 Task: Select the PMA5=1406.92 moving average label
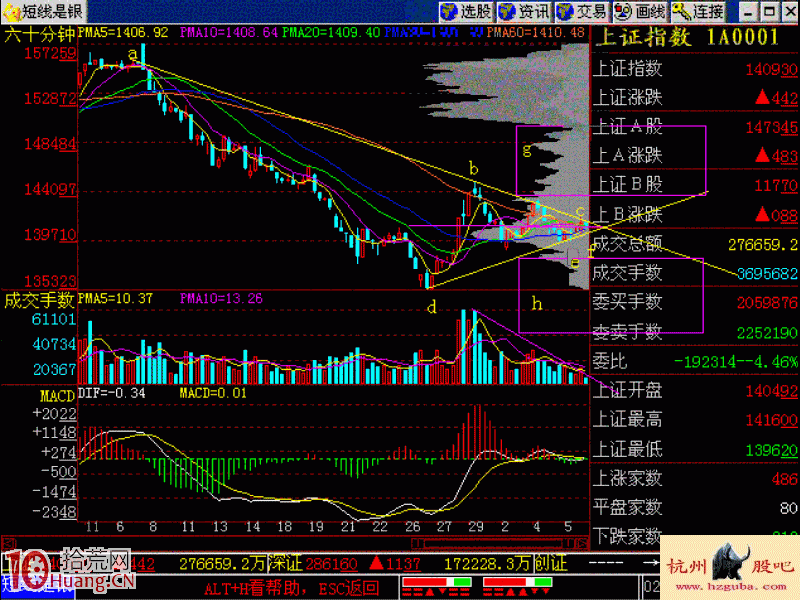(123, 33)
